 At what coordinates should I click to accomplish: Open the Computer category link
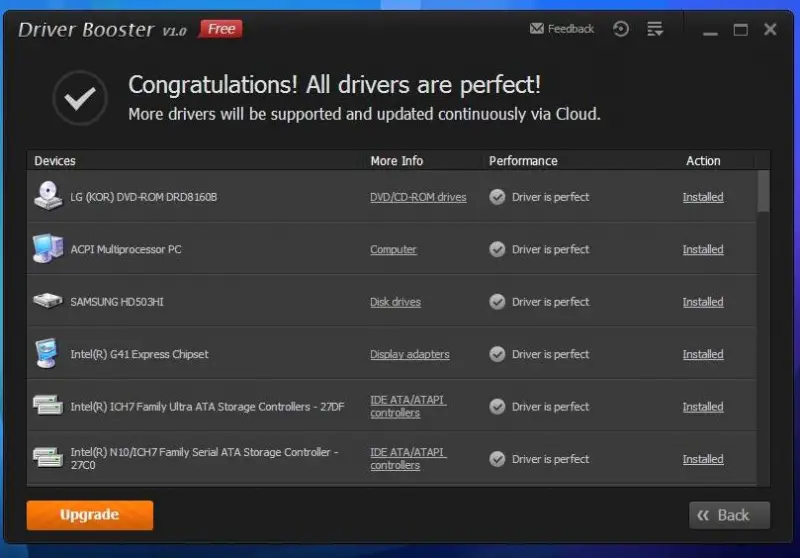[x=393, y=249]
